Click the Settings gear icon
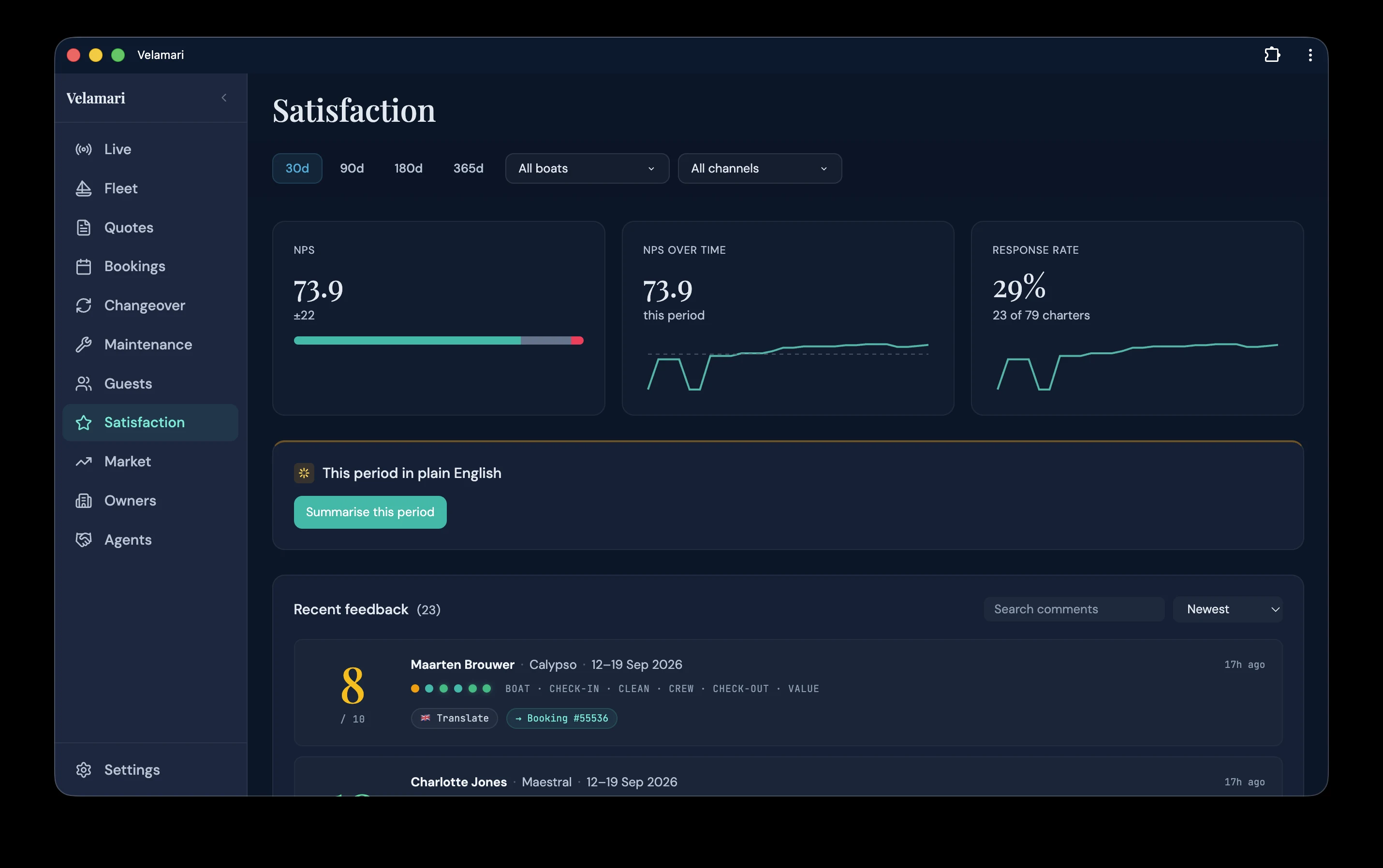This screenshot has width=1383, height=868. pyautogui.click(x=84, y=770)
